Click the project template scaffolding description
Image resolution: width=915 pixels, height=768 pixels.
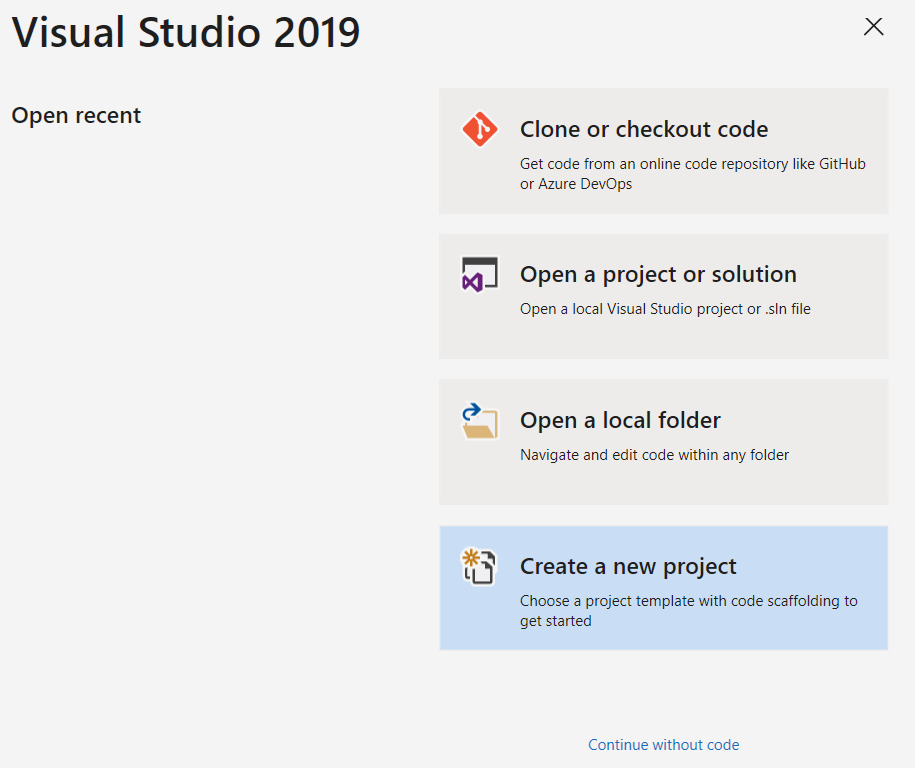pyautogui.click(x=688, y=611)
